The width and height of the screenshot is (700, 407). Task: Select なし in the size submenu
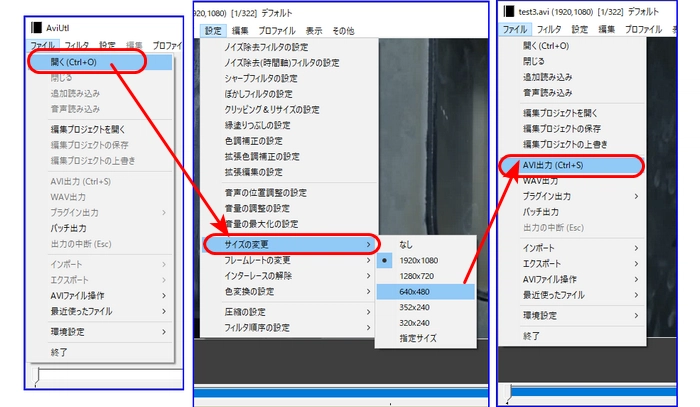(x=404, y=244)
